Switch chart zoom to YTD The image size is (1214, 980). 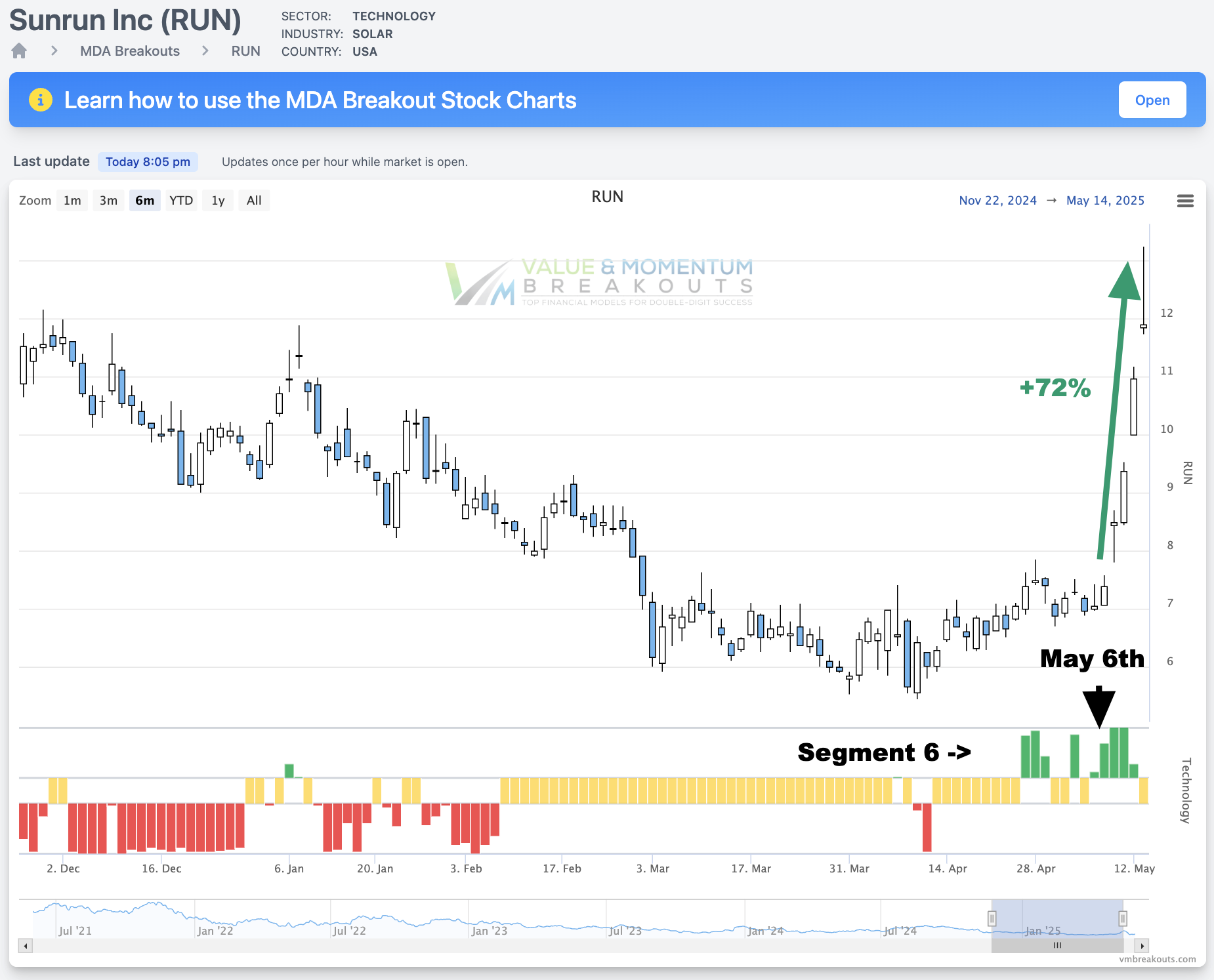[x=181, y=201]
